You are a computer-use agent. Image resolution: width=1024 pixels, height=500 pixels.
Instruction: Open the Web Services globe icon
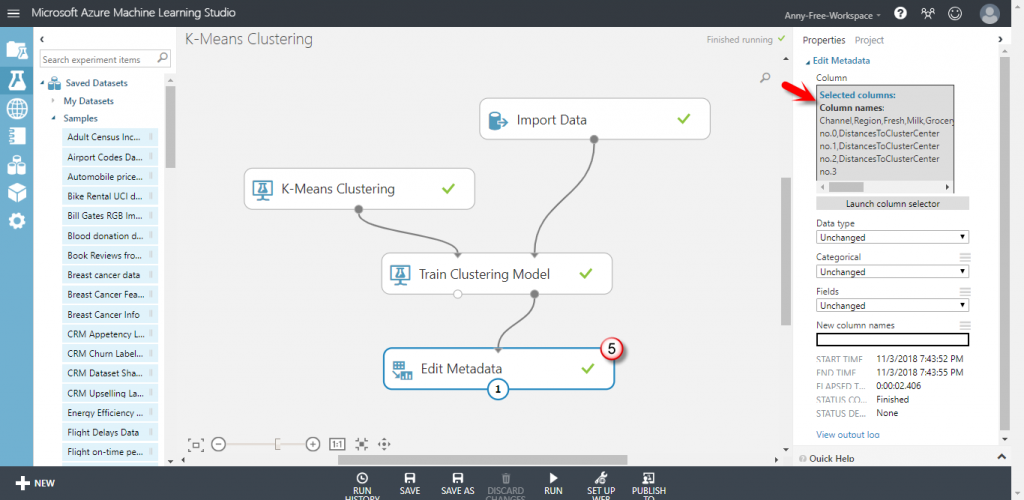click(16, 108)
